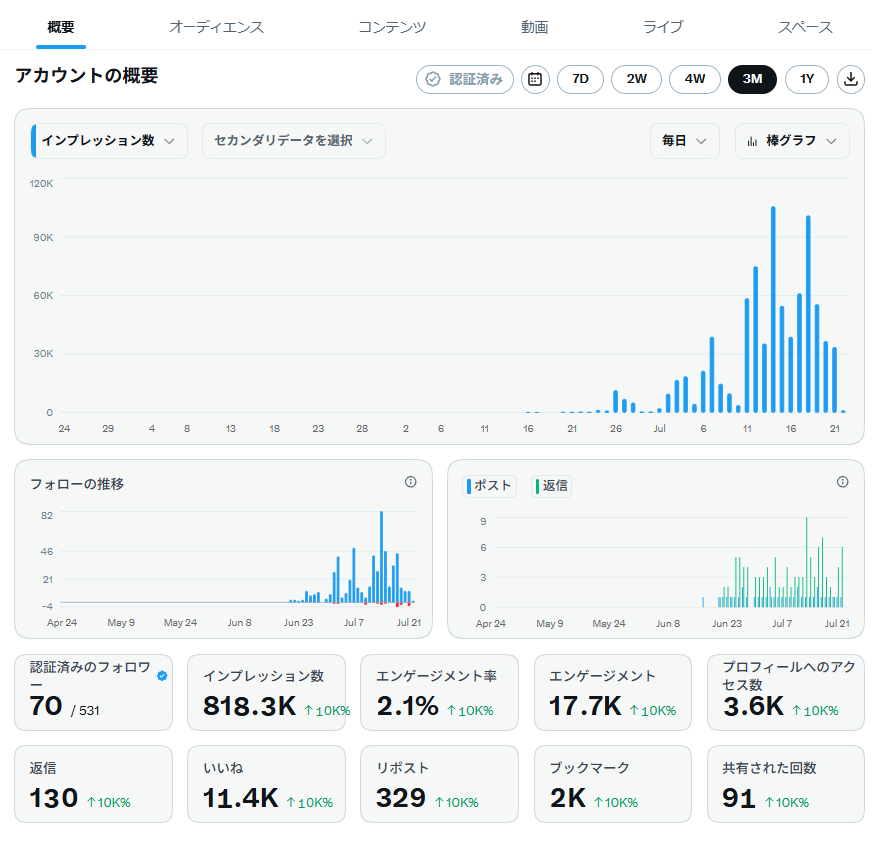This screenshot has width=872, height=846.
Task: Select the 1Y time range
Action: pos(806,79)
